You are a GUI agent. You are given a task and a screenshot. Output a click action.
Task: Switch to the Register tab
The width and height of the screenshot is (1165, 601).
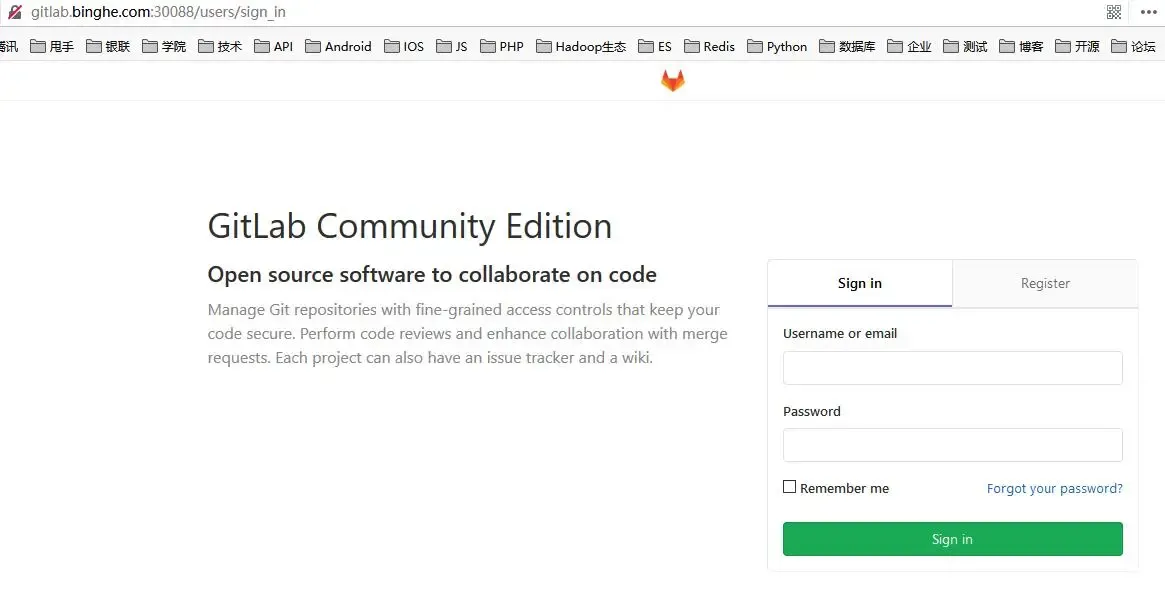click(x=1045, y=283)
